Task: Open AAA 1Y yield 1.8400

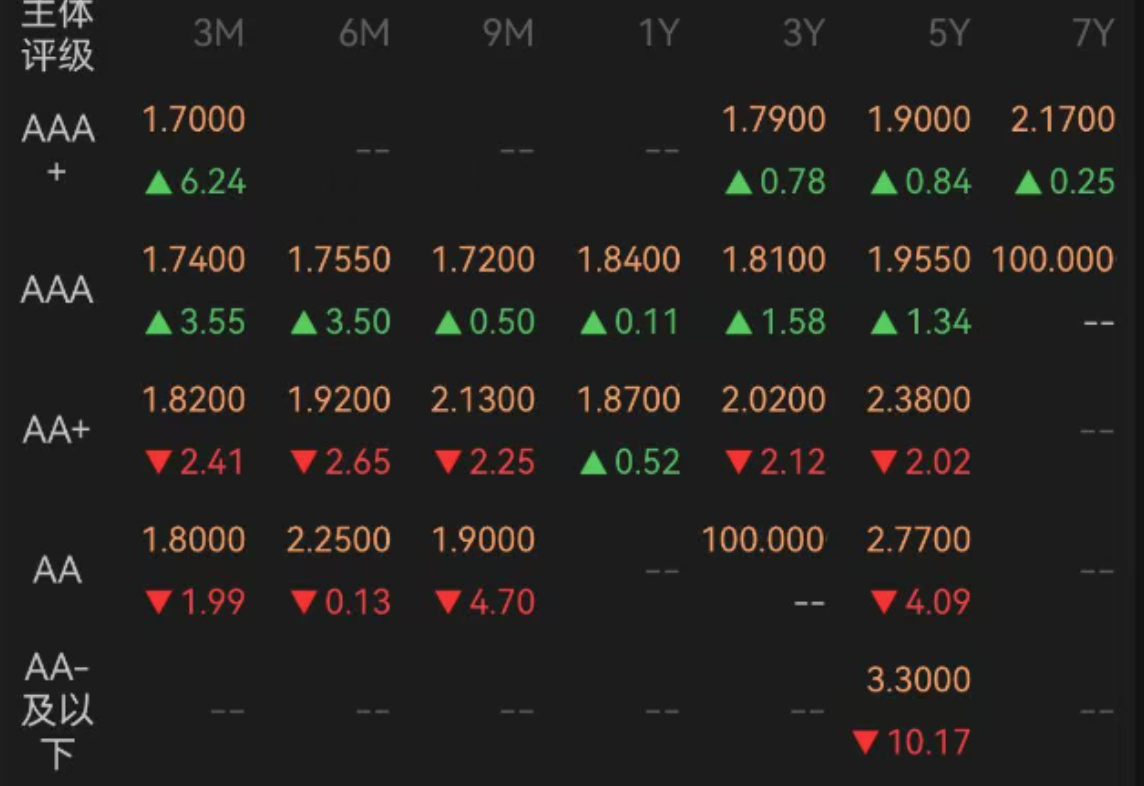Action: click(x=629, y=260)
